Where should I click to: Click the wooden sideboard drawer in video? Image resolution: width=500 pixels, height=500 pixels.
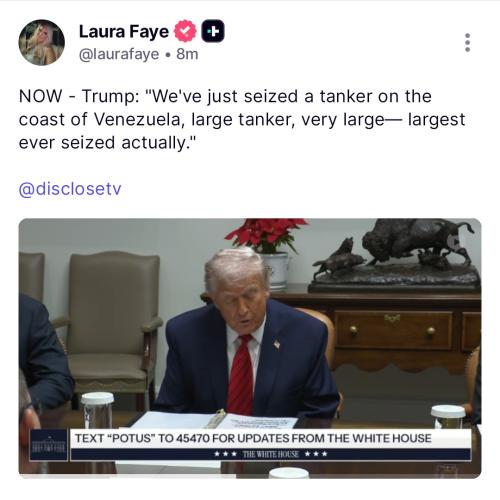(393, 329)
